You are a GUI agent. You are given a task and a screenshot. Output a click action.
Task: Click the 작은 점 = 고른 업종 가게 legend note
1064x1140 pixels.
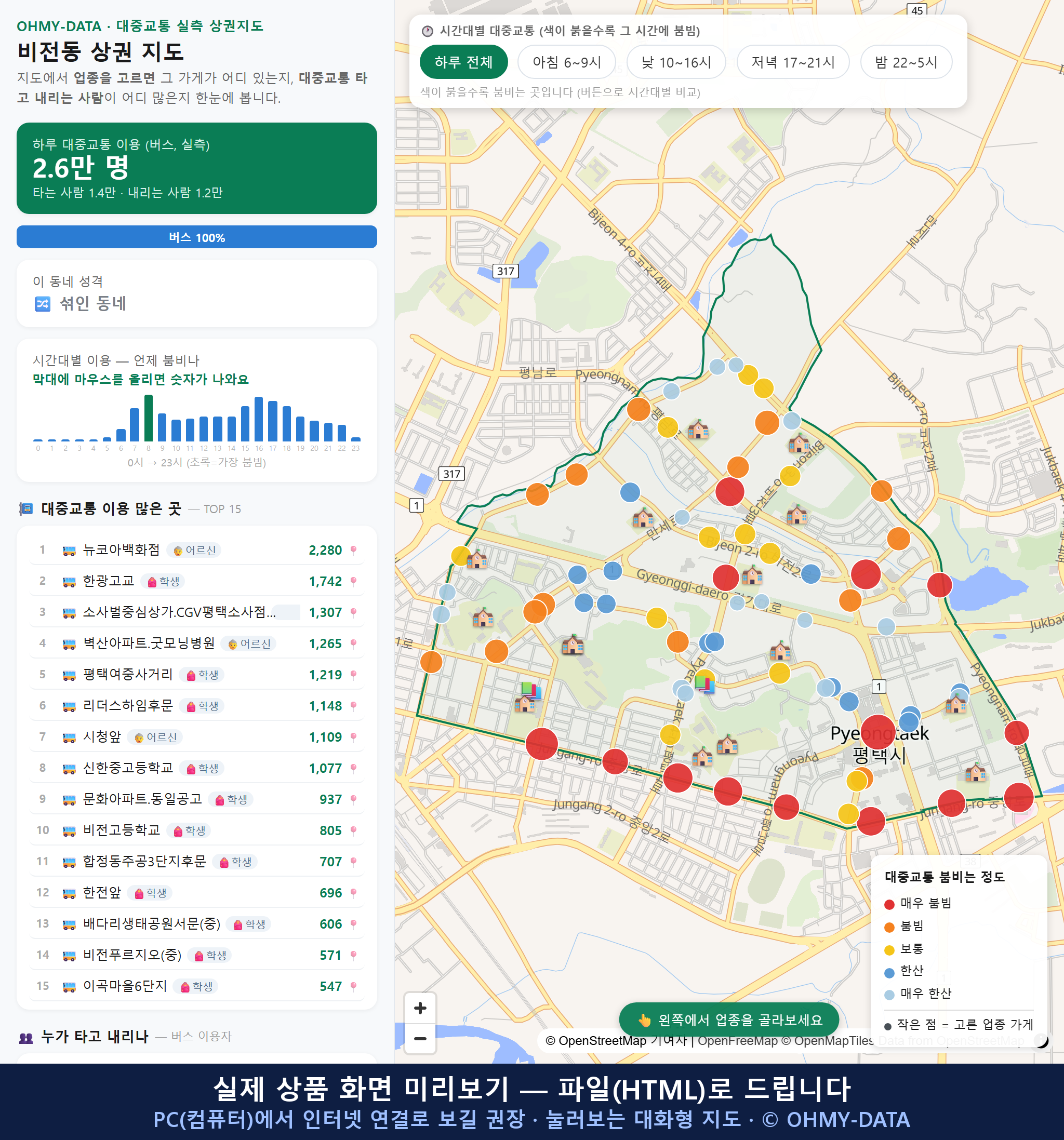tap(959, 1025)
